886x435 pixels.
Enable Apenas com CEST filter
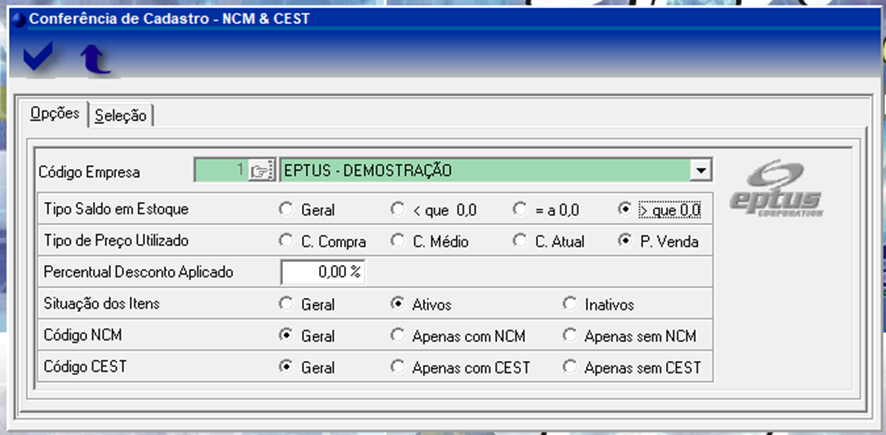click(397, 367)
